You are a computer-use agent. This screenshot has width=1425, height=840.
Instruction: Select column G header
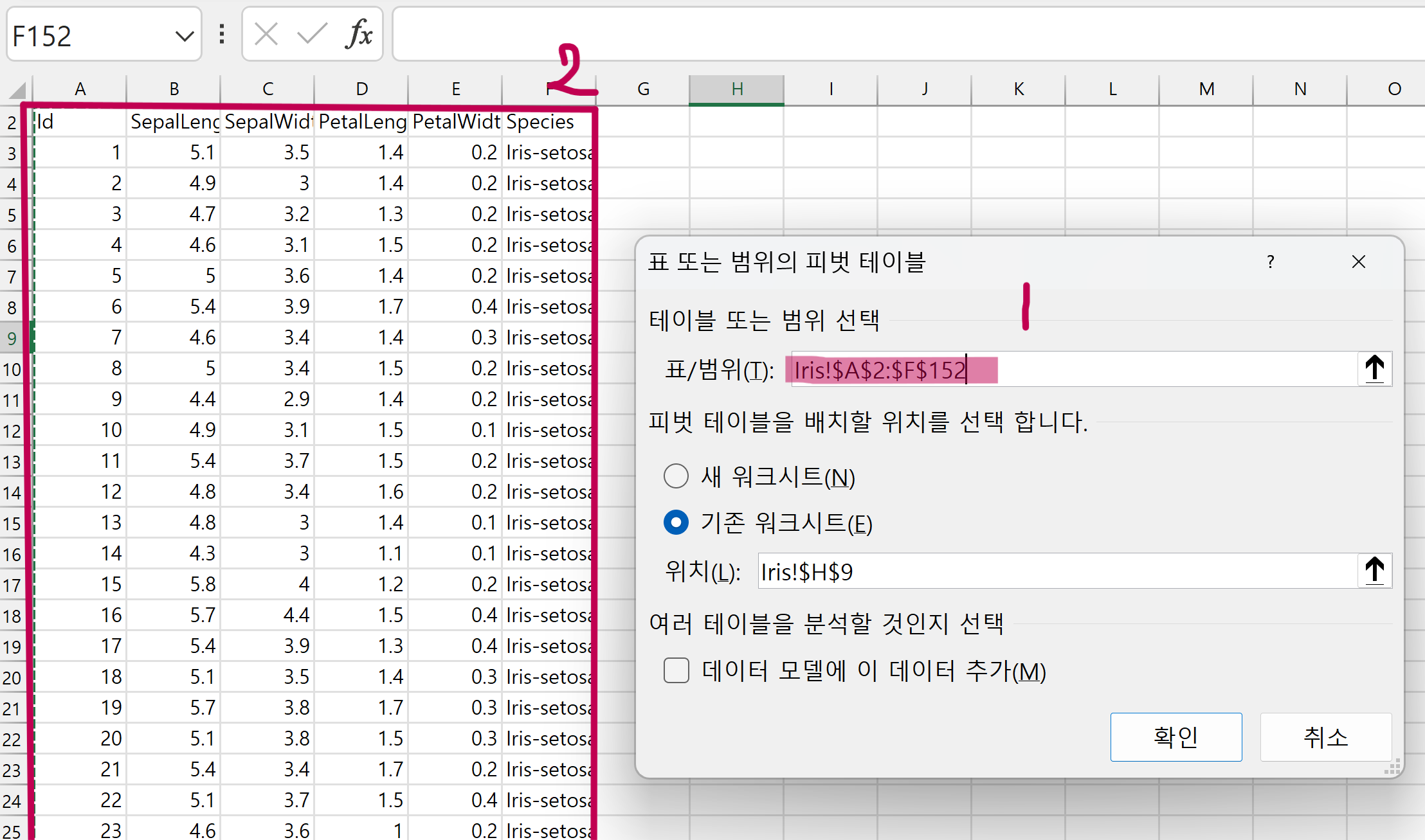pos(643,89)
